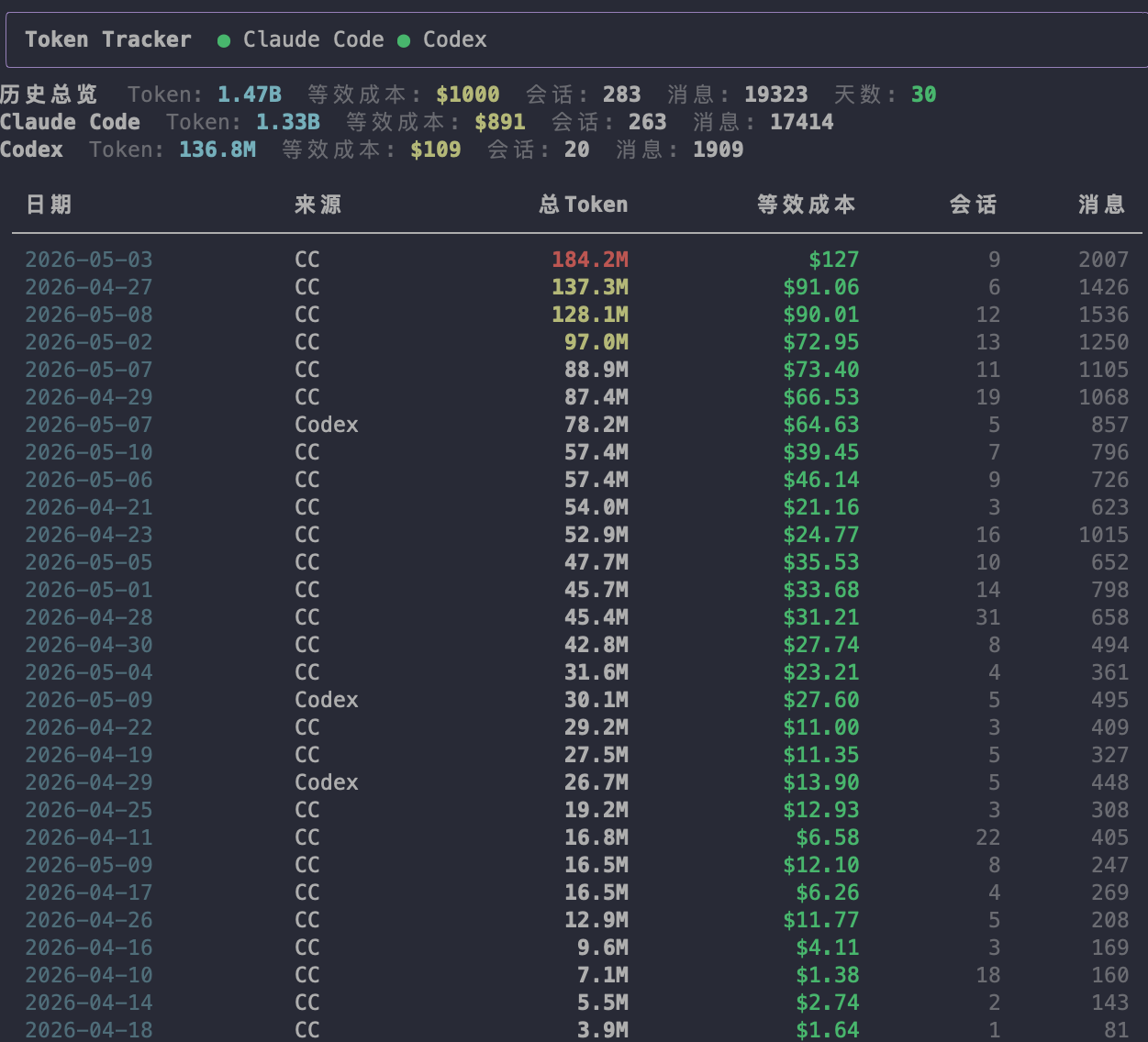The width and height of the screenshot is (1148, 1042).
Task: Click Claude Code message count 17414
Action: [802, 122]
